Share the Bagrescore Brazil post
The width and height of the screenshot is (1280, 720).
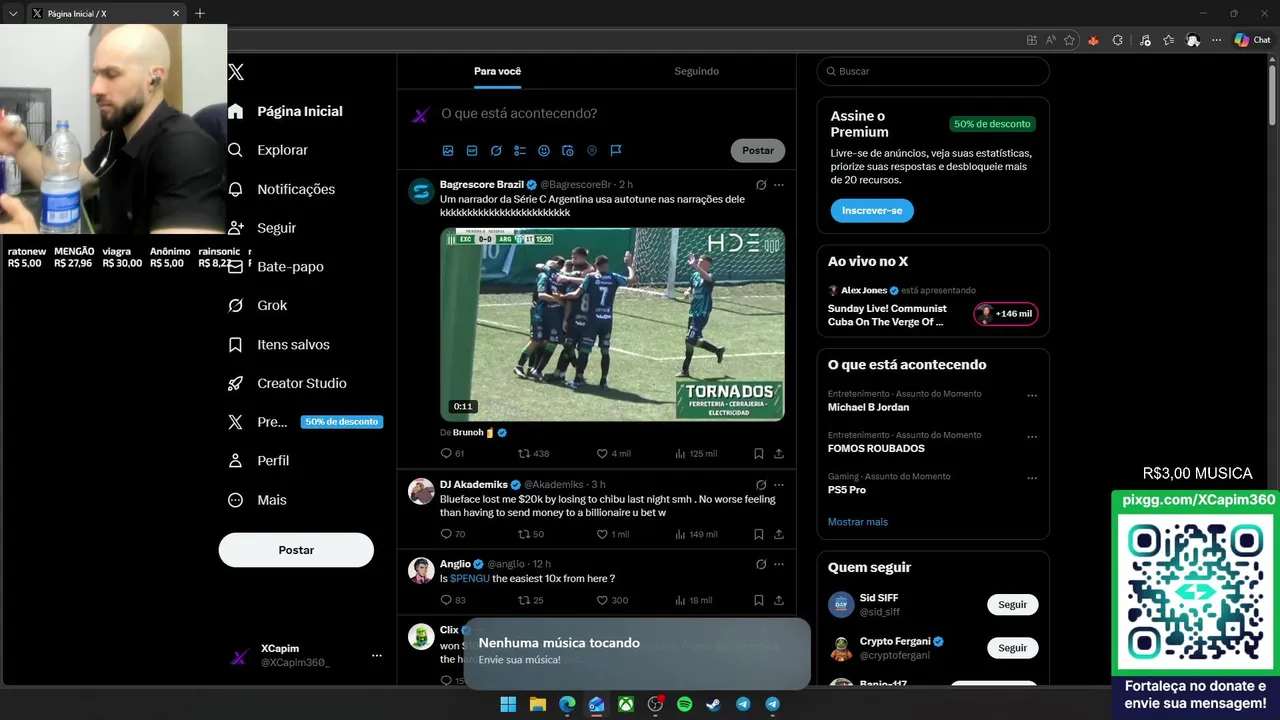pyautogui.click(x=779, y=454)
